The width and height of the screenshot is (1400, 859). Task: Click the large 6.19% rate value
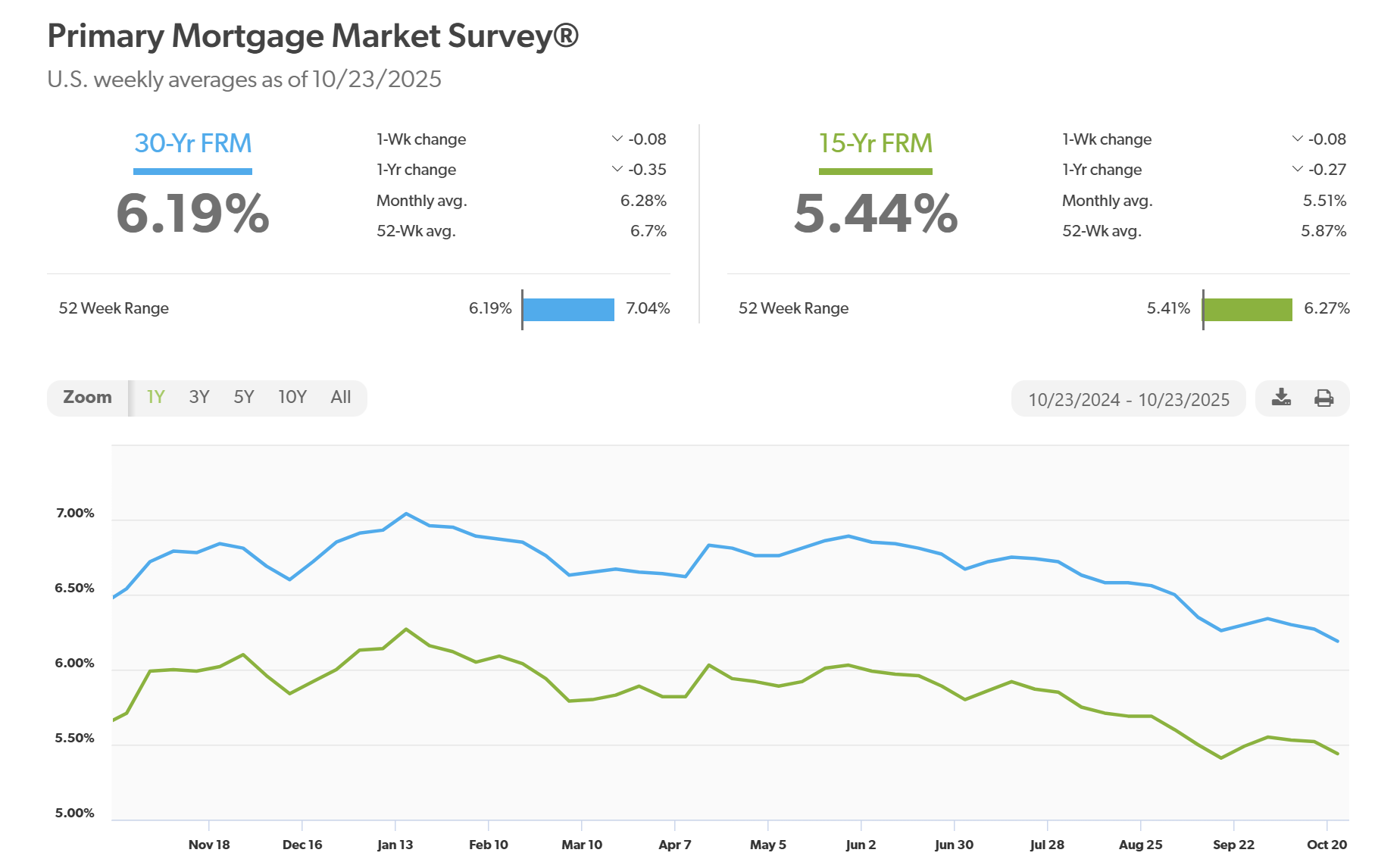(192, 214)
